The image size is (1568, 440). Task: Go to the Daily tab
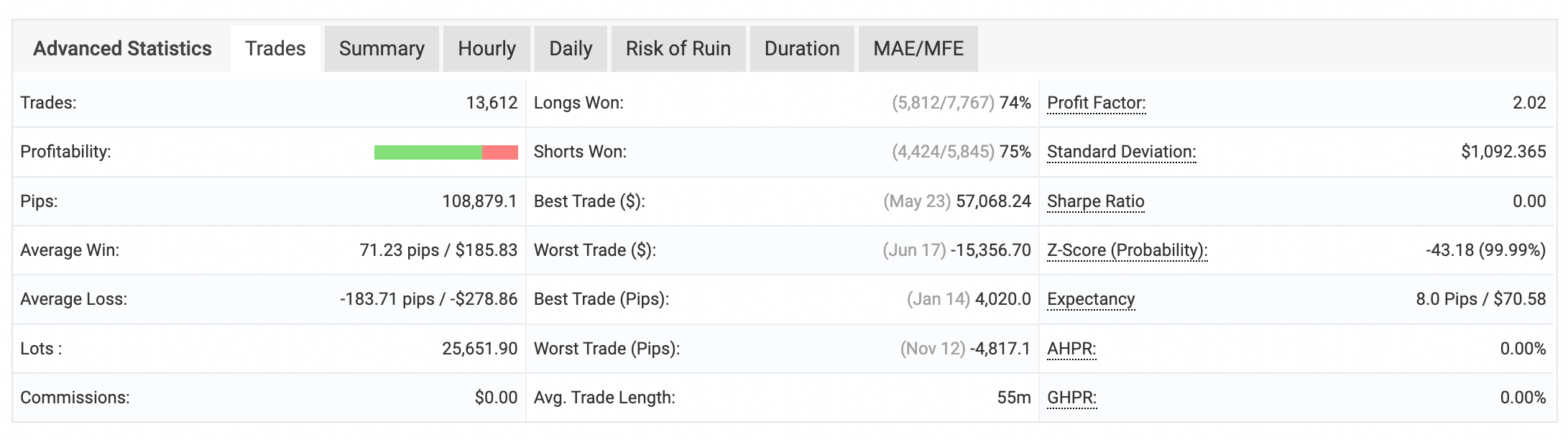(x=571, y=49)
